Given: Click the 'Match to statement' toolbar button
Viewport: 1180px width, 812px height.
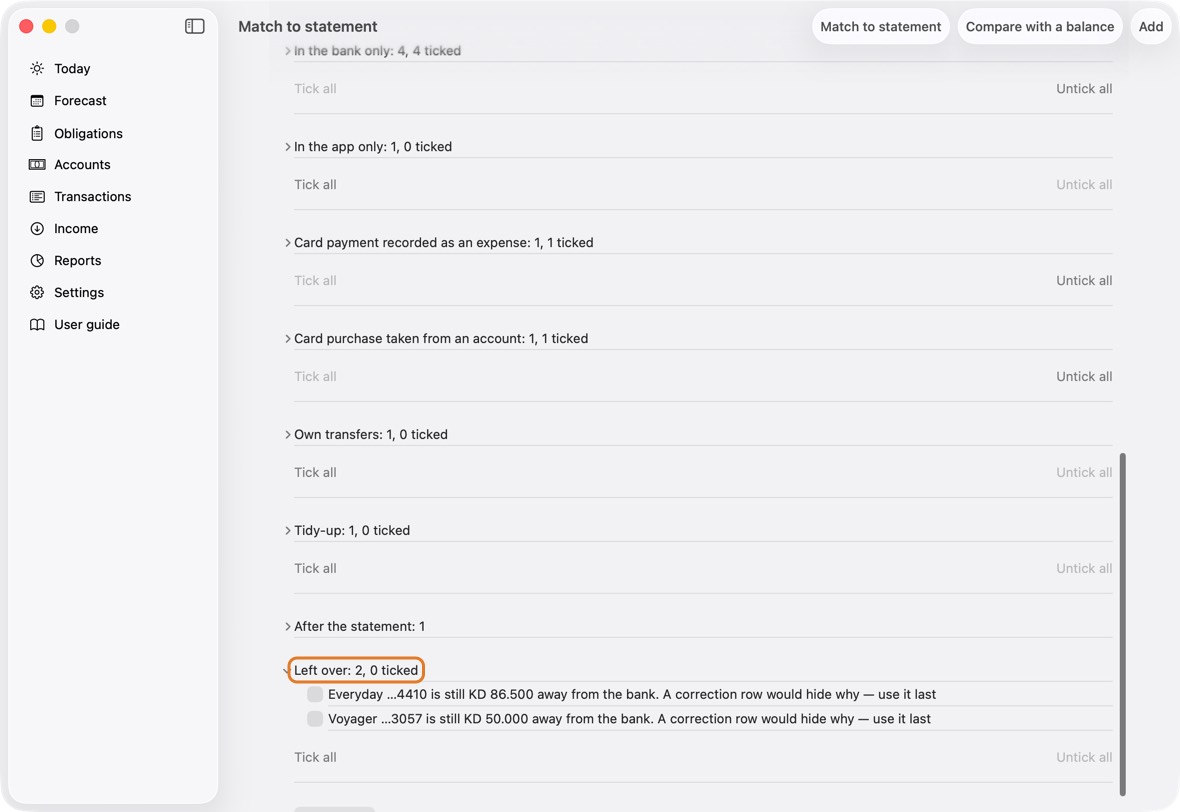Looking at the screenshot, I should pyautogui.click(x=880, y=26).
